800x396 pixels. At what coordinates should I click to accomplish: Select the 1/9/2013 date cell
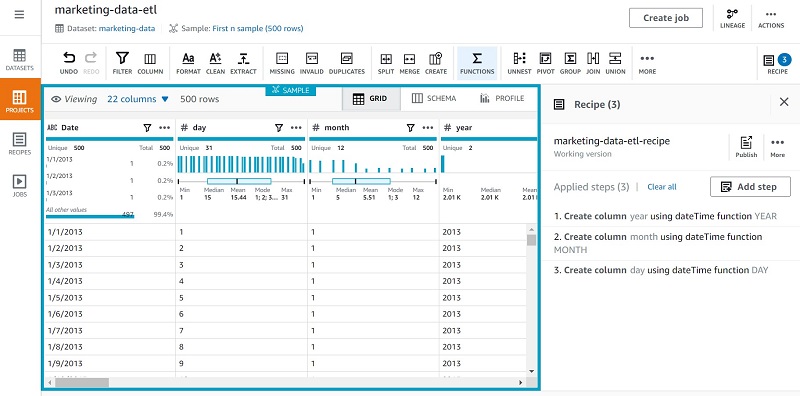pos(110,363)
